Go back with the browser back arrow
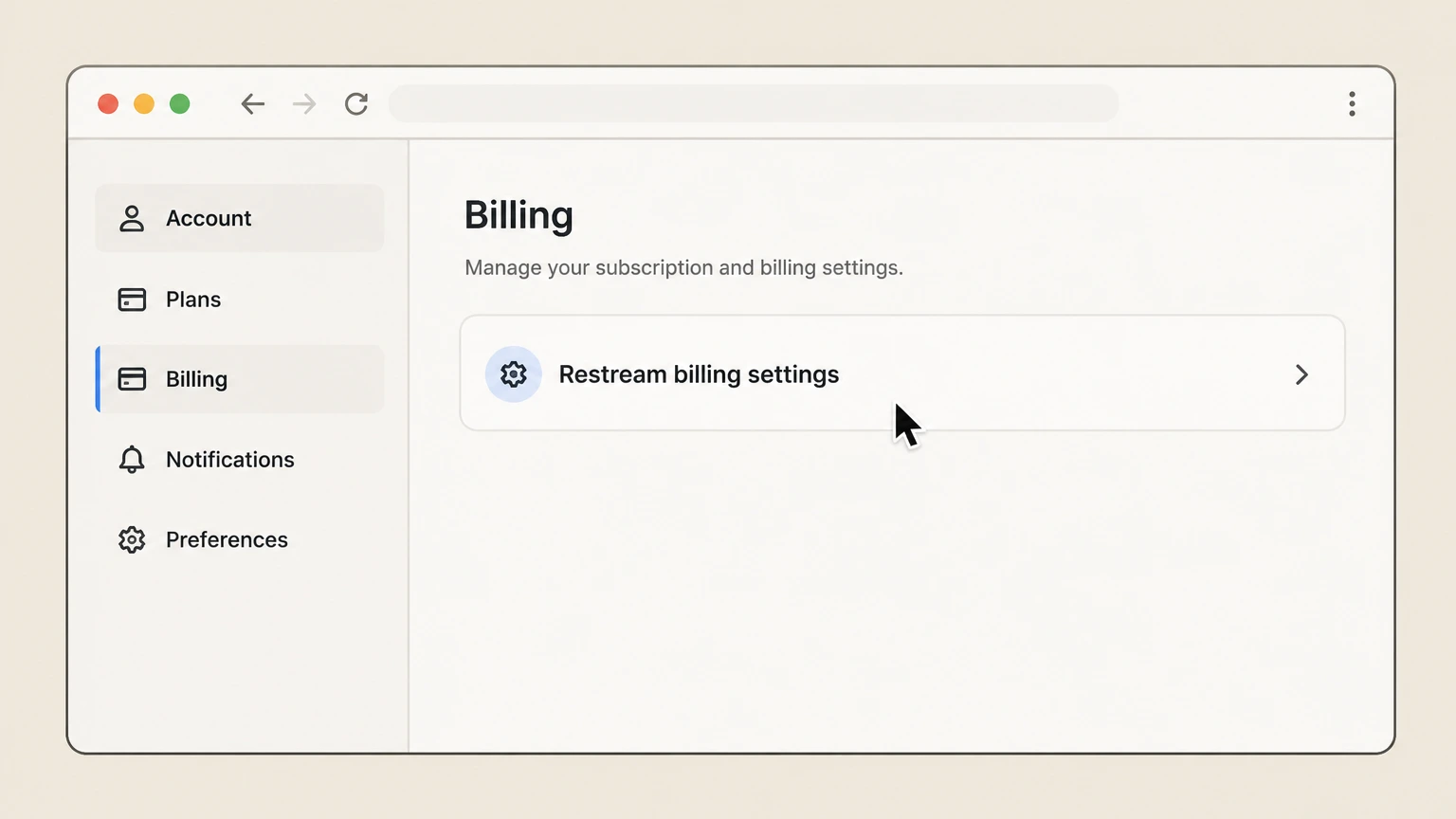This screenshot has width=1456, height=819. tap(253, 104)
